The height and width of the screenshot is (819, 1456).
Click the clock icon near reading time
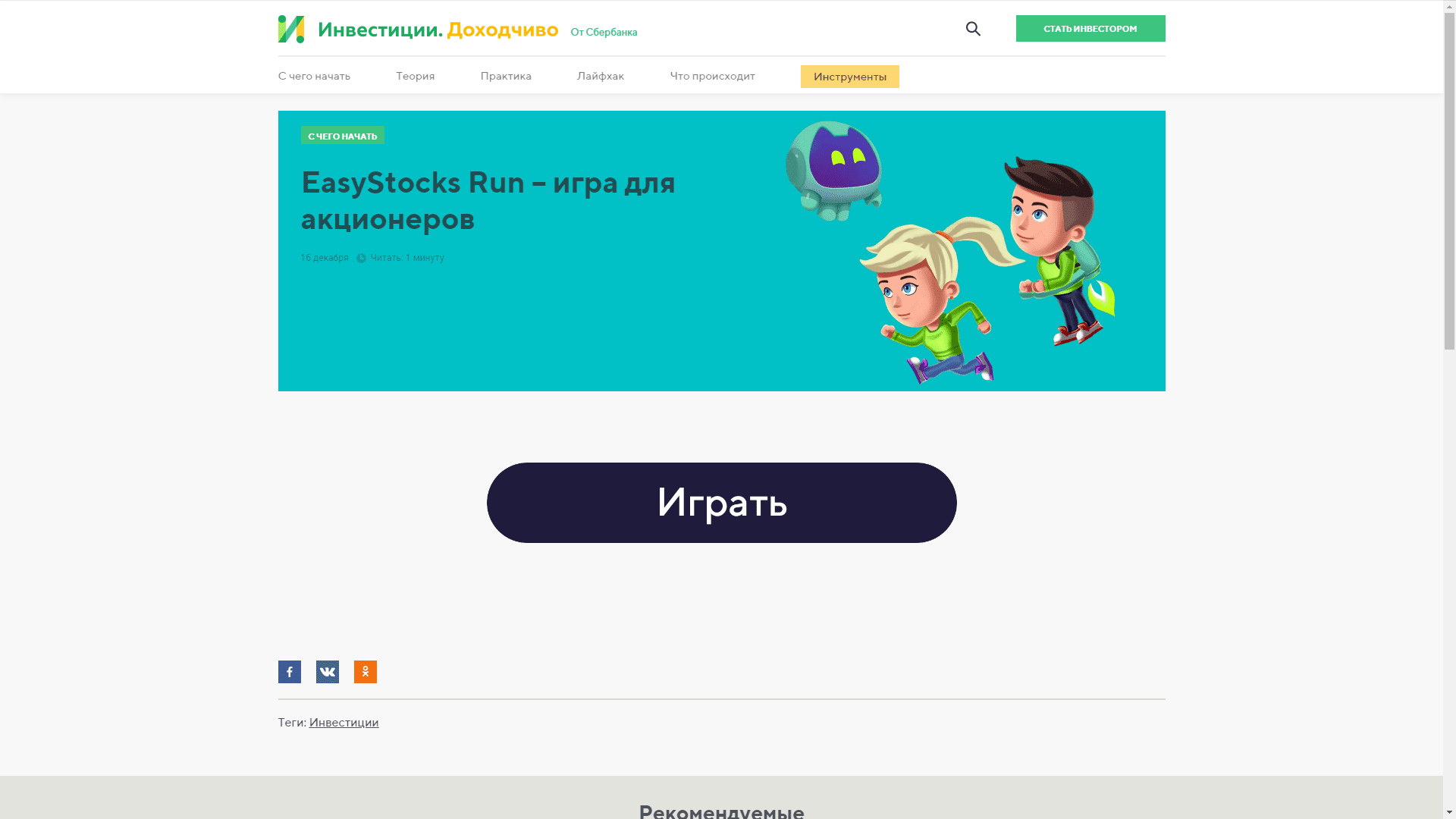pyautogui.click(x=361, y=259)
